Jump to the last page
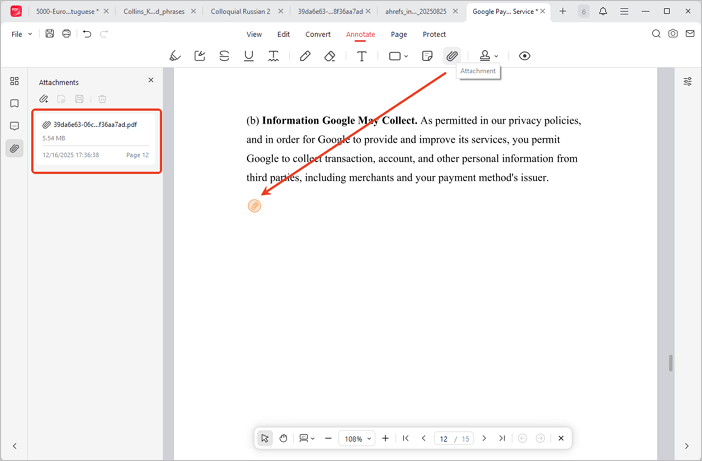702x461 pixels. (502, 438)
